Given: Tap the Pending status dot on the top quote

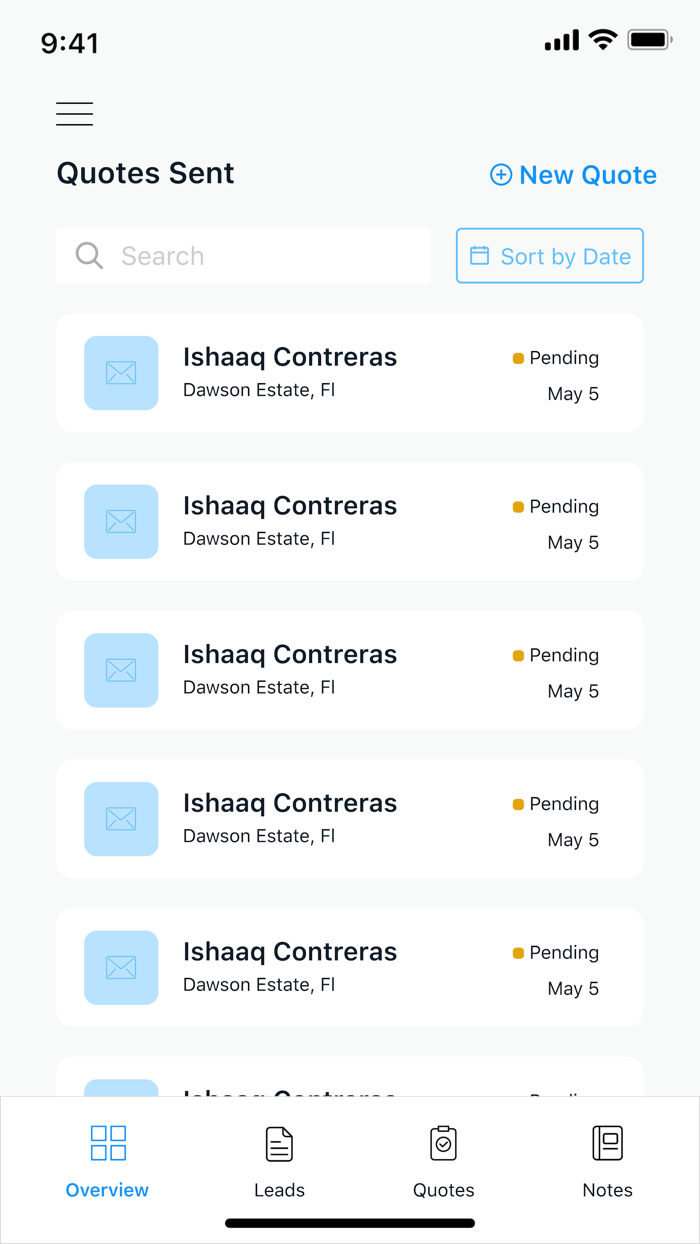Looking at the screenshot, I should click(x=517, y=357).
